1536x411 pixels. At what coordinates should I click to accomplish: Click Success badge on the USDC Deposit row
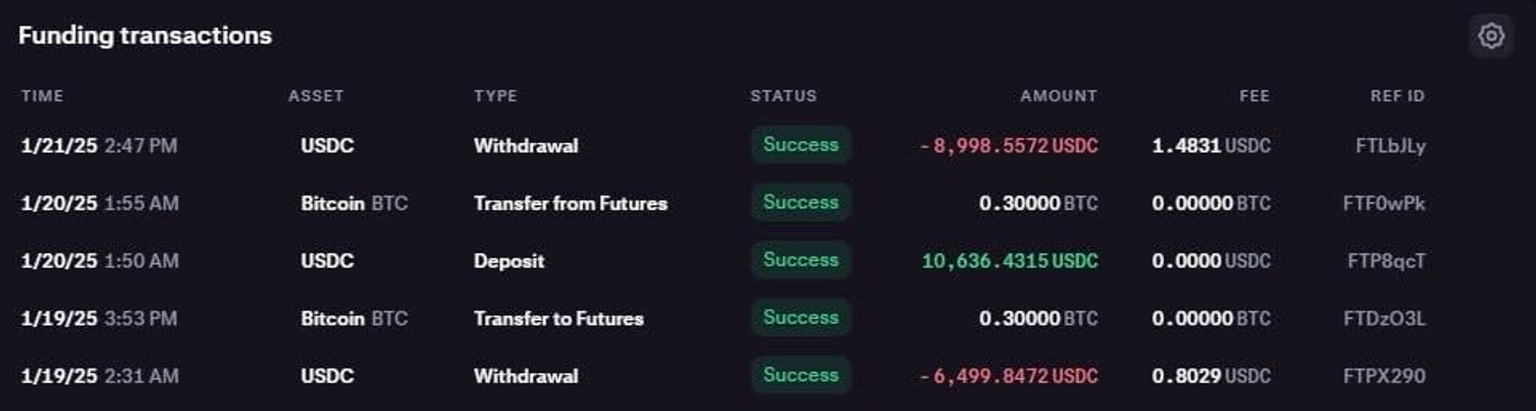click(801, 260)
